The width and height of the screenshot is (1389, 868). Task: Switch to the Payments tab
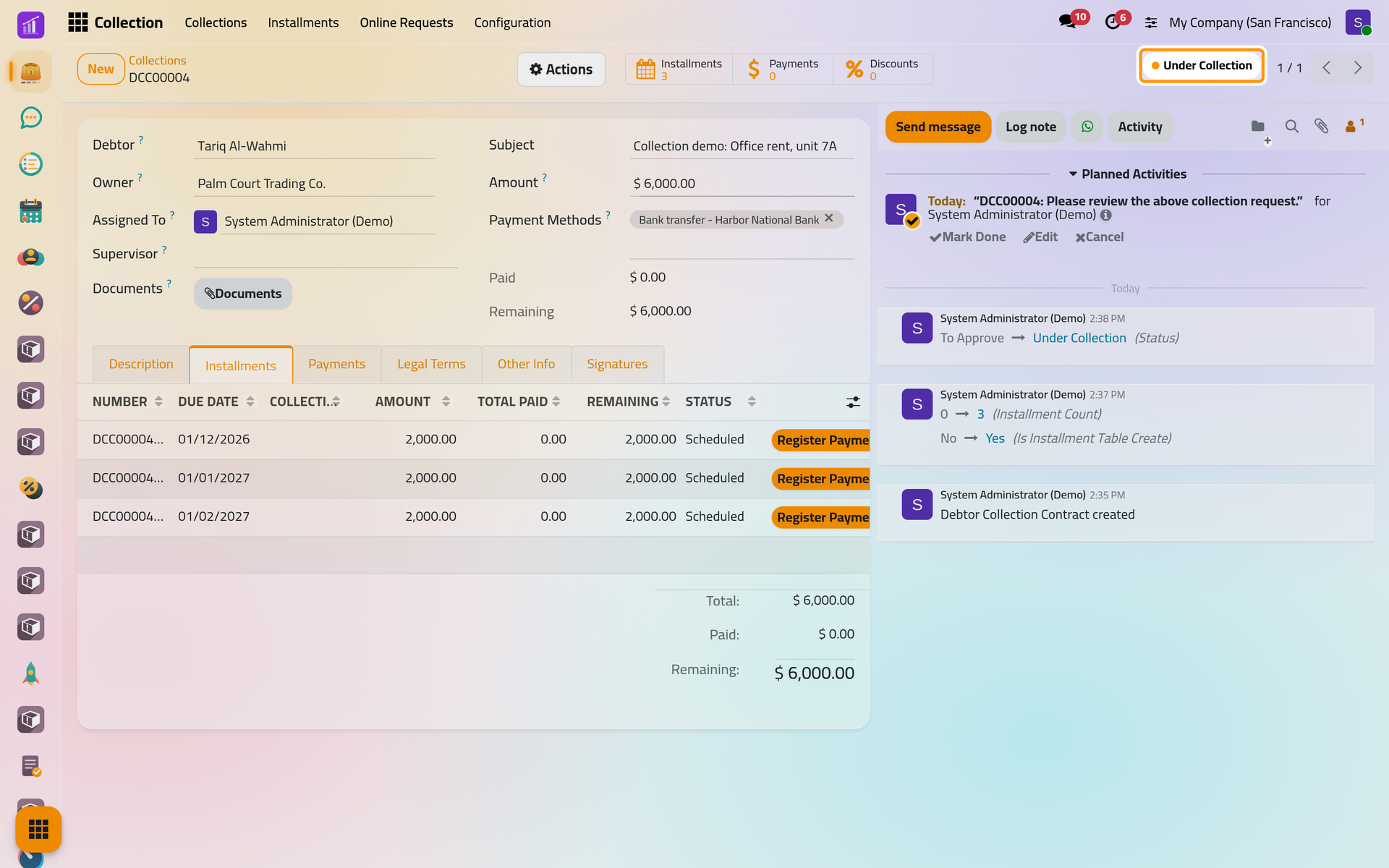point(336,364)
